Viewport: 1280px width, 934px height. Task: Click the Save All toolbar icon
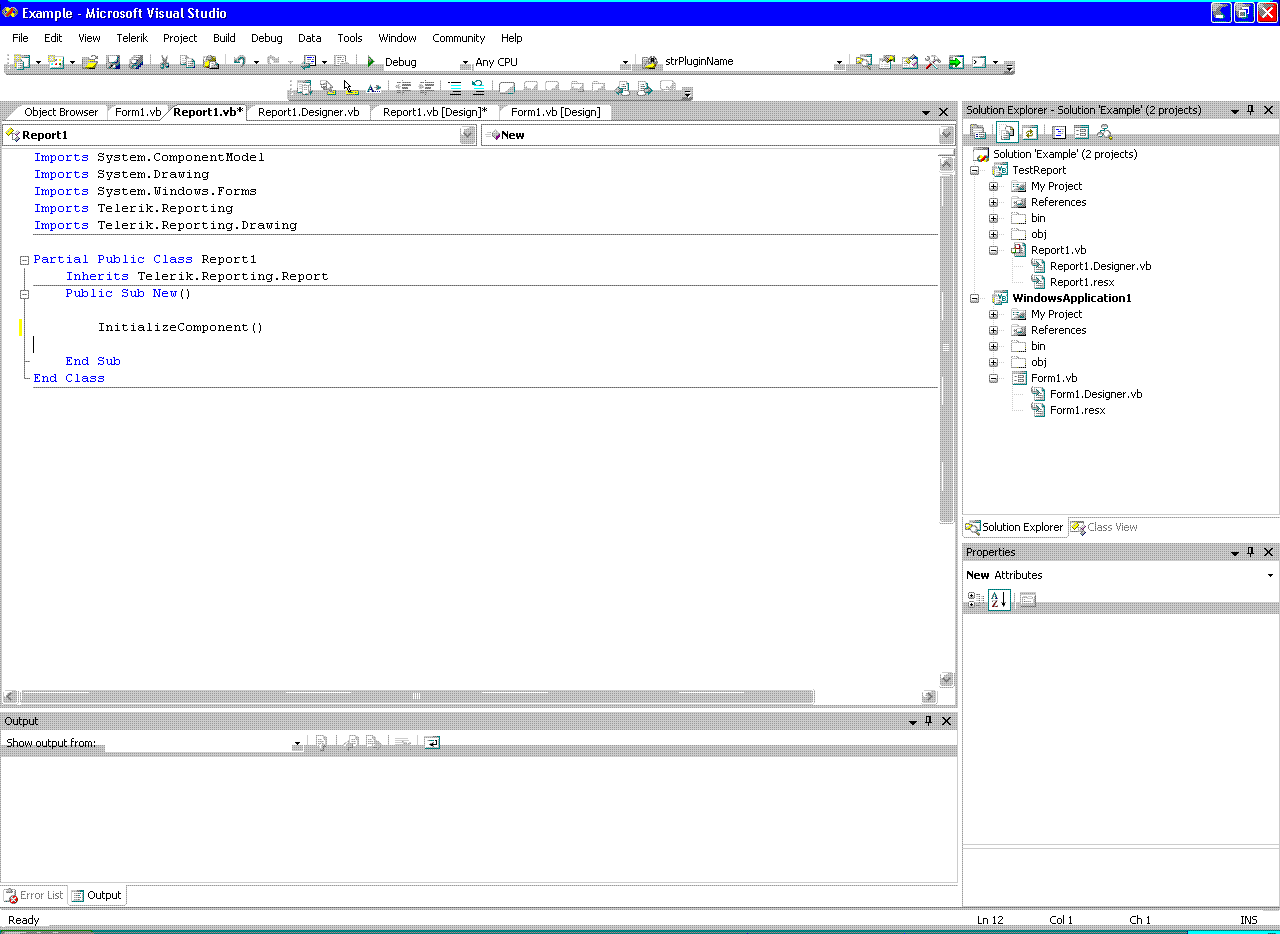136,62
